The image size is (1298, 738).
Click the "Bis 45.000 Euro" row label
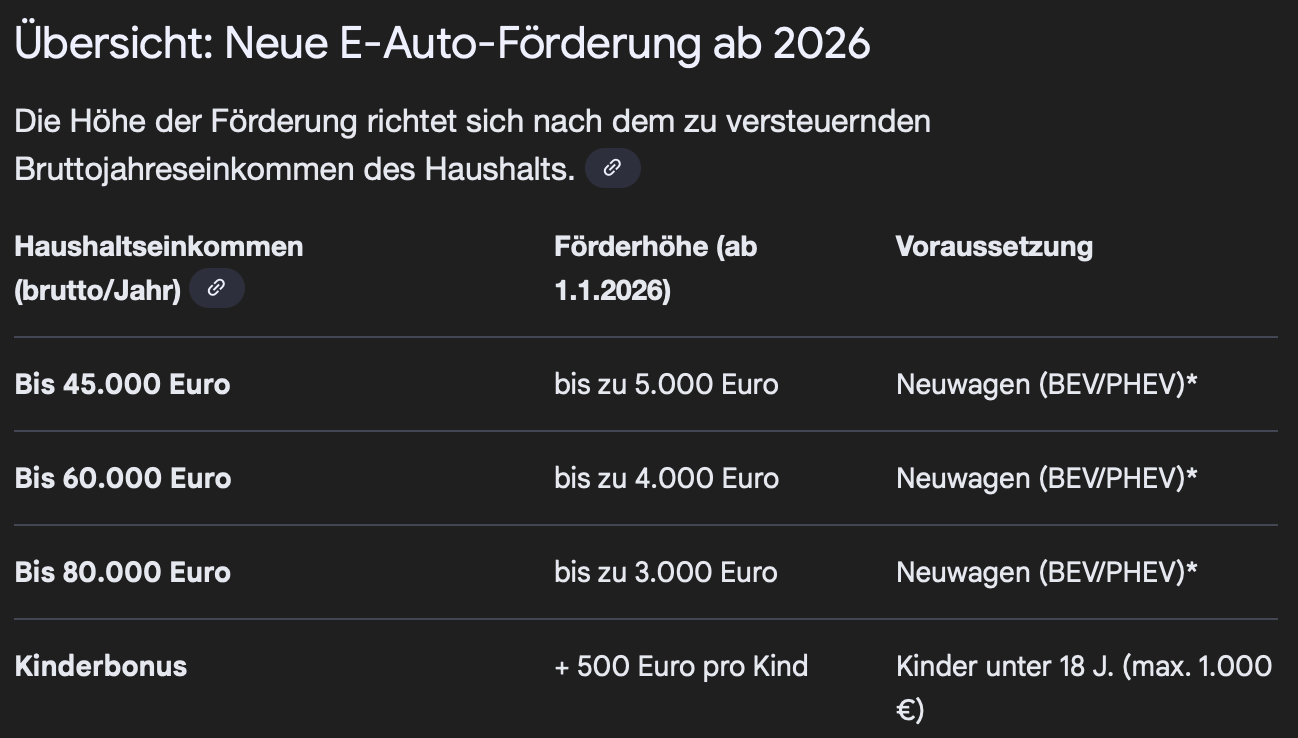point(122,384)
